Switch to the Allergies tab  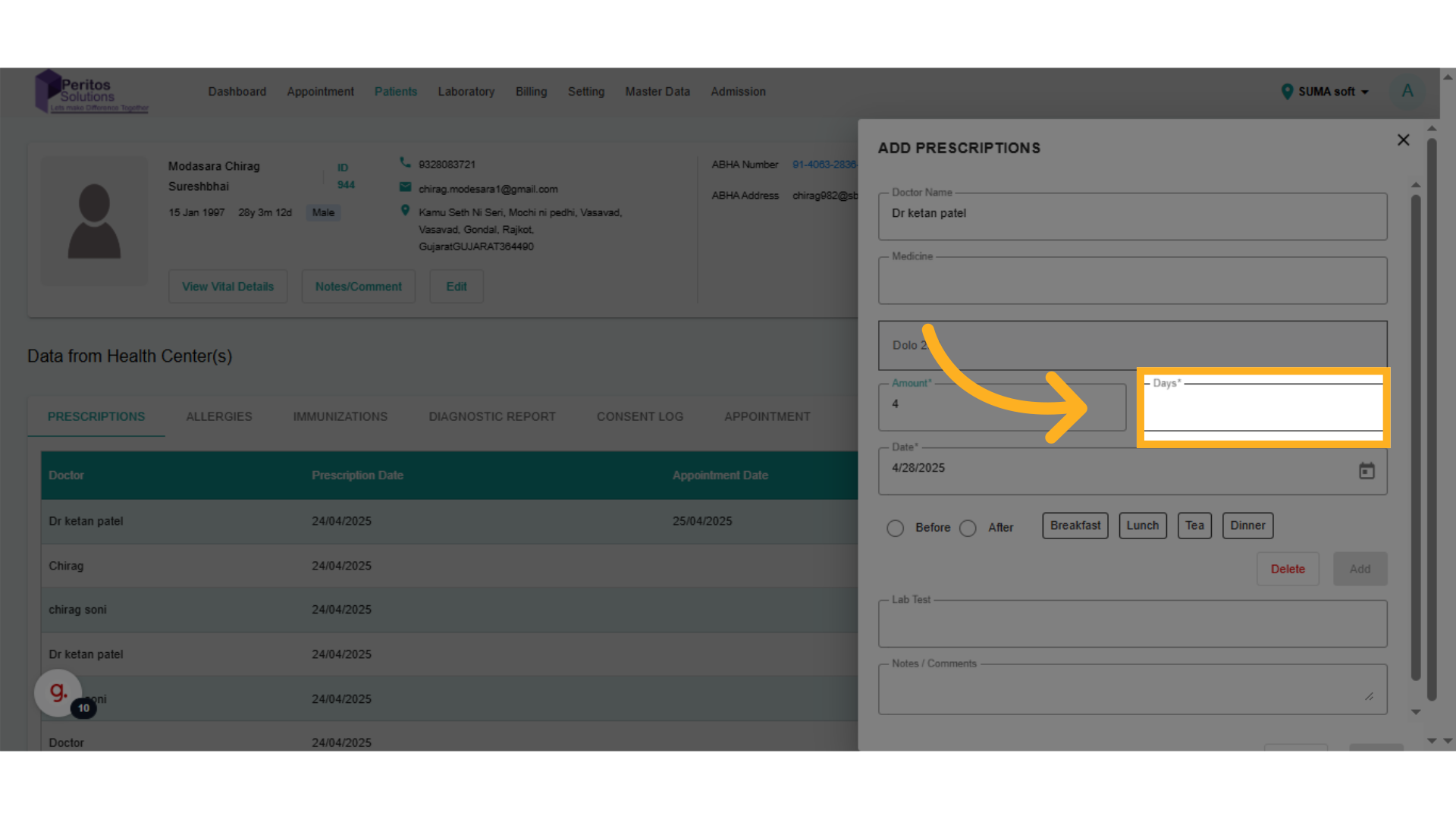coord(219,416)
